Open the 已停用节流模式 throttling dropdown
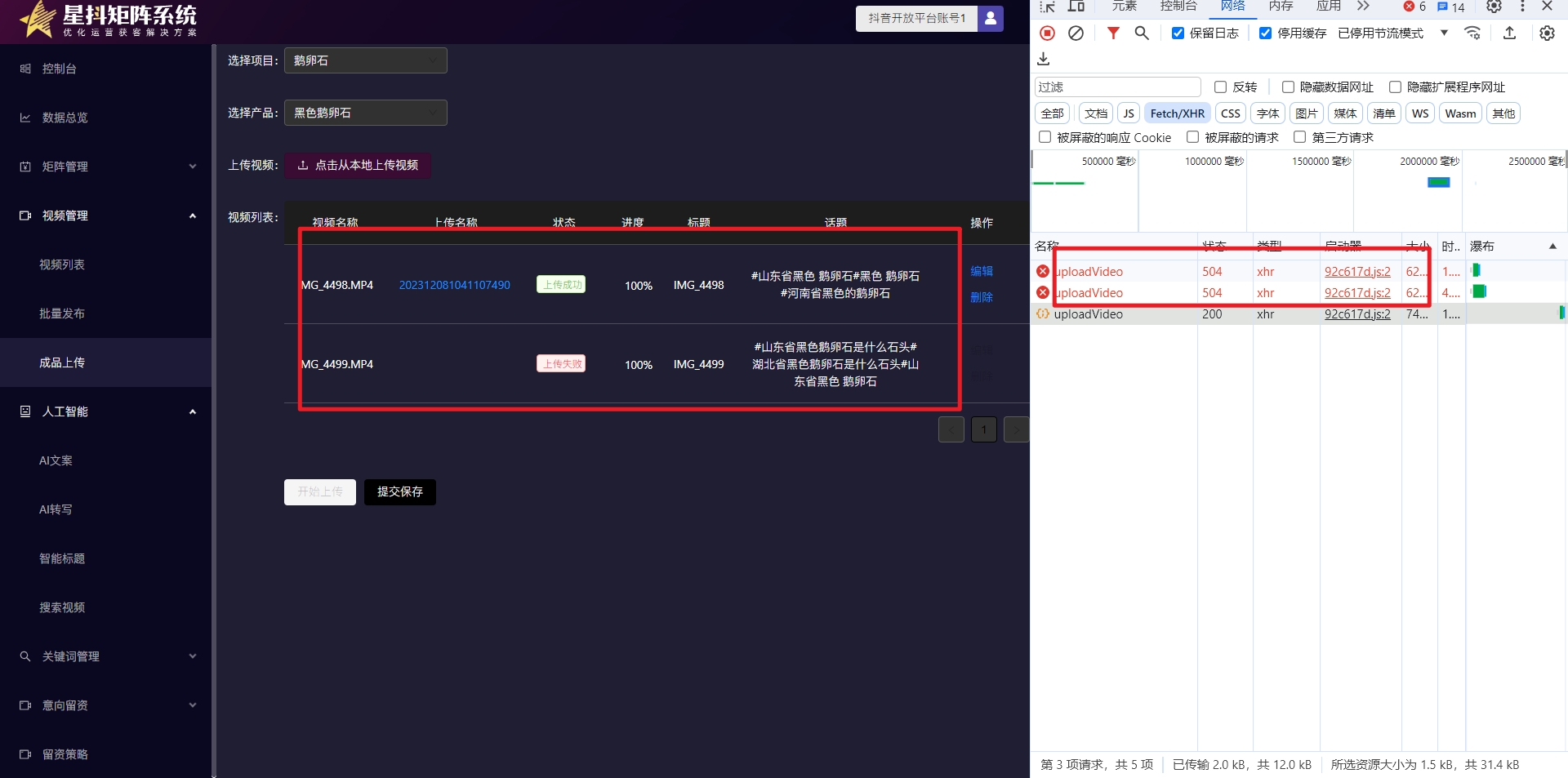The height and width of the screenshot is (778, 1568). pos(1393,33)
